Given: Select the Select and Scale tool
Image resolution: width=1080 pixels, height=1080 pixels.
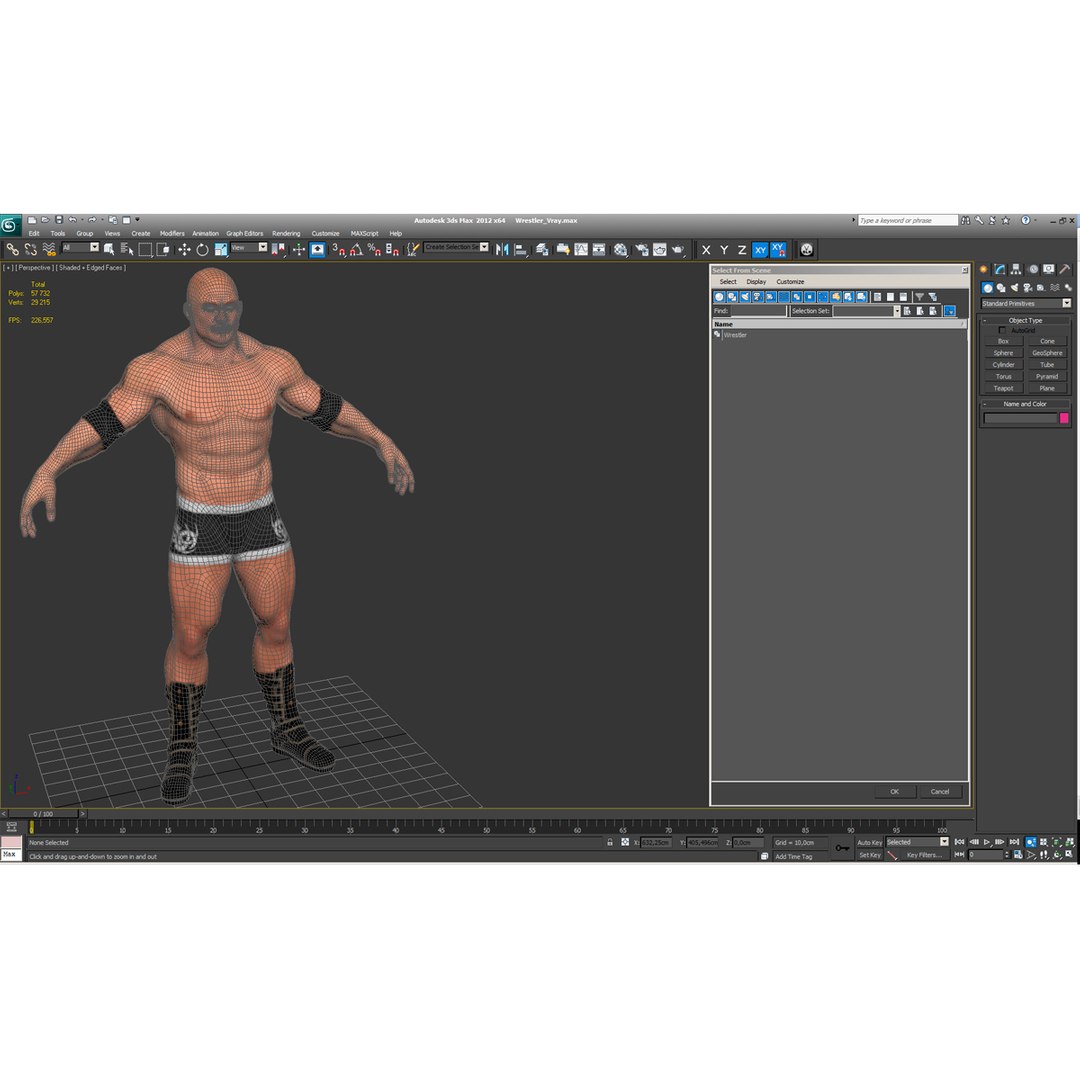Looking at the screenshot, I should point(220,249).
